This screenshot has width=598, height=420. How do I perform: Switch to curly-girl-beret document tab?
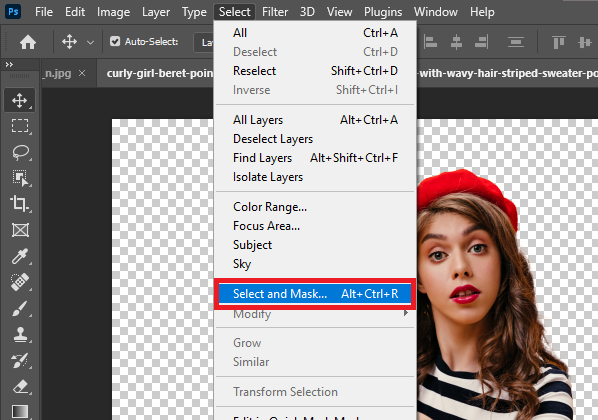click(160, 73)
